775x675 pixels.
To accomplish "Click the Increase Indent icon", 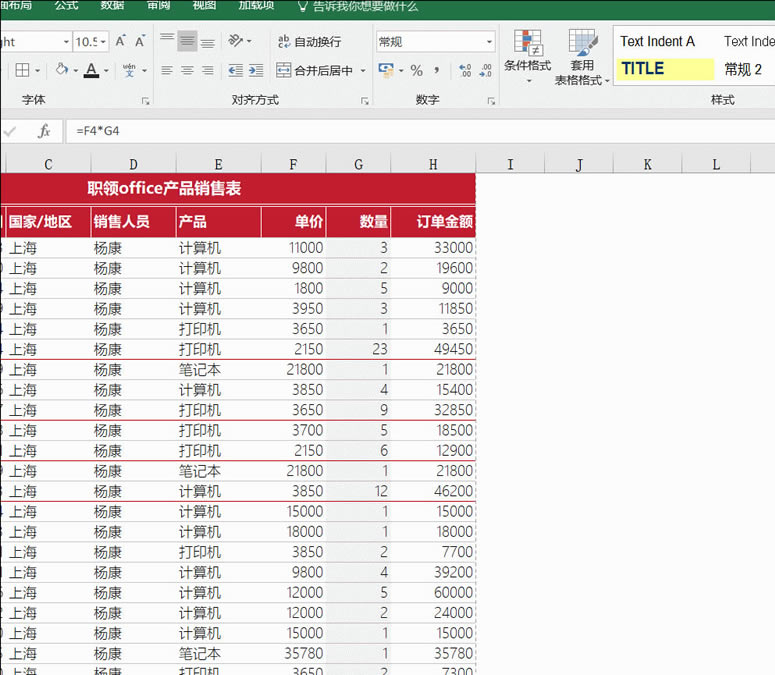I will coord(258,71).
